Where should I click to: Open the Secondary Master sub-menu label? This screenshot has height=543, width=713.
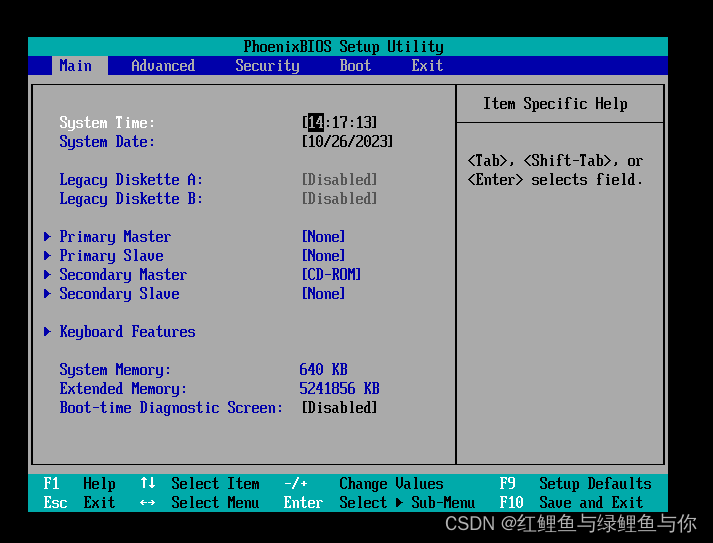click(x=123, y=275)
